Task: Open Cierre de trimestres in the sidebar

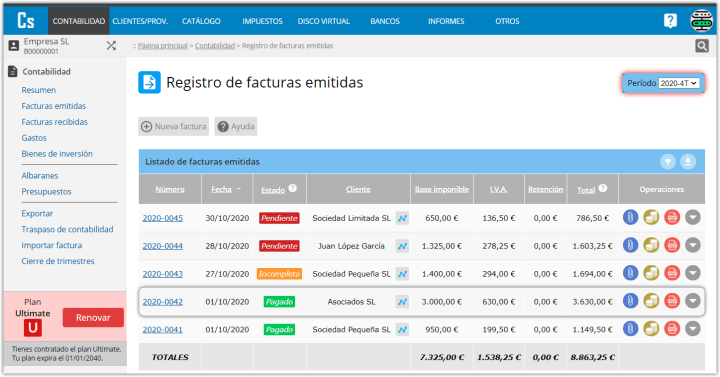Action: point(58,261)
